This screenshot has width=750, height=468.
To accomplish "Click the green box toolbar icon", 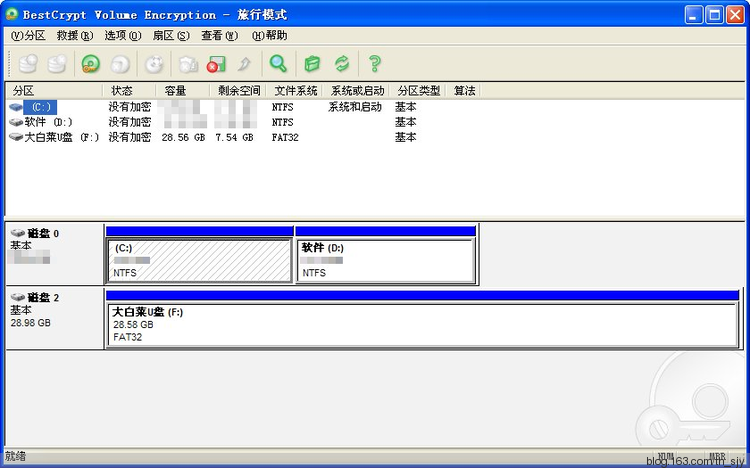I will point(311,64).
